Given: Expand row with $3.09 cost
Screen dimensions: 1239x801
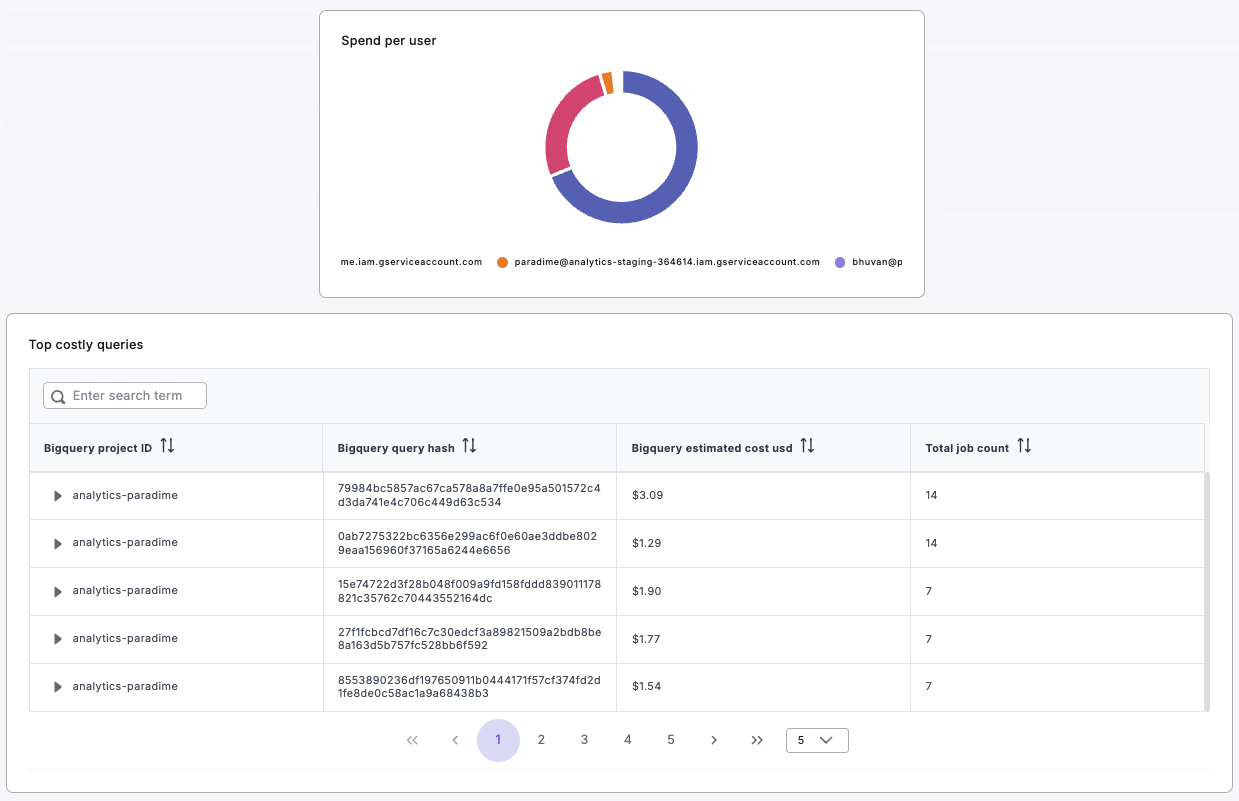Looking at the screenshot, I should (x=58, y=496).
